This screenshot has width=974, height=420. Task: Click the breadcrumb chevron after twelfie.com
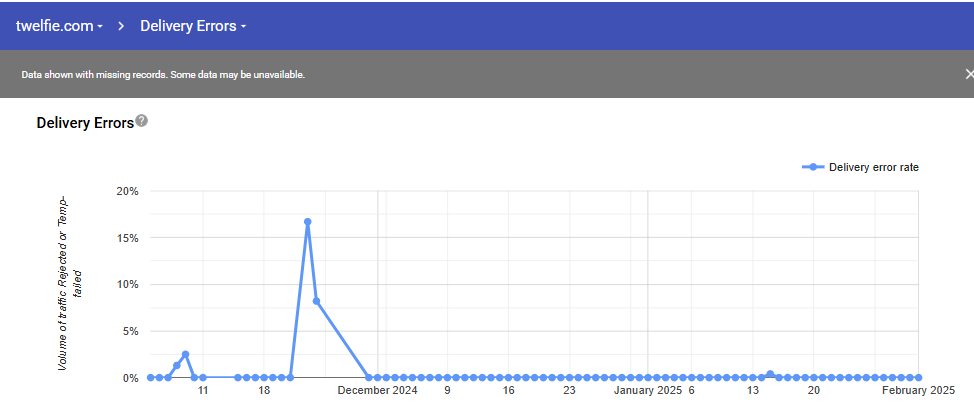(121, 25)
